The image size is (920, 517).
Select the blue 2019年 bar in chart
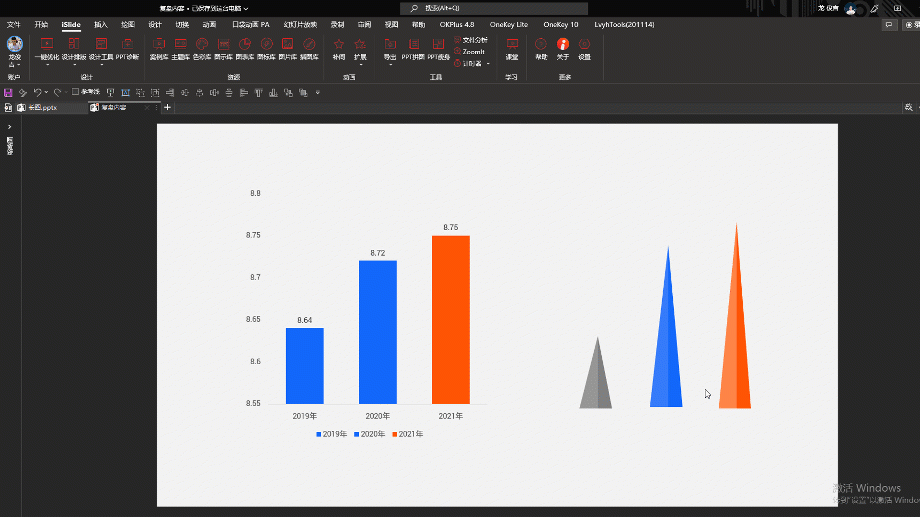point(305,366)
